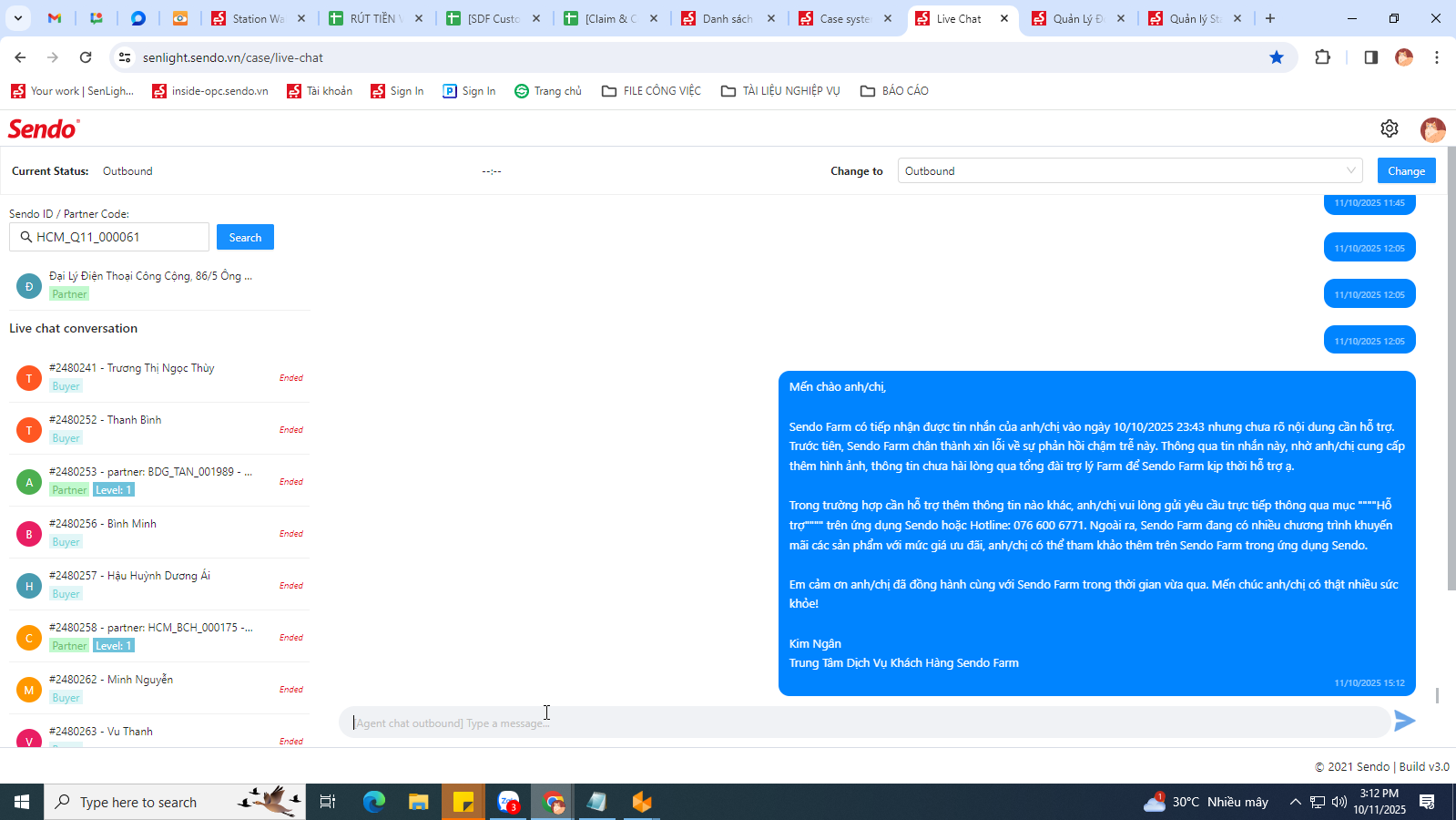This screenshot has width=1456, height=820.
Task: Open inside-opc.sendo.vn bookmark
Action: point(210,91)
